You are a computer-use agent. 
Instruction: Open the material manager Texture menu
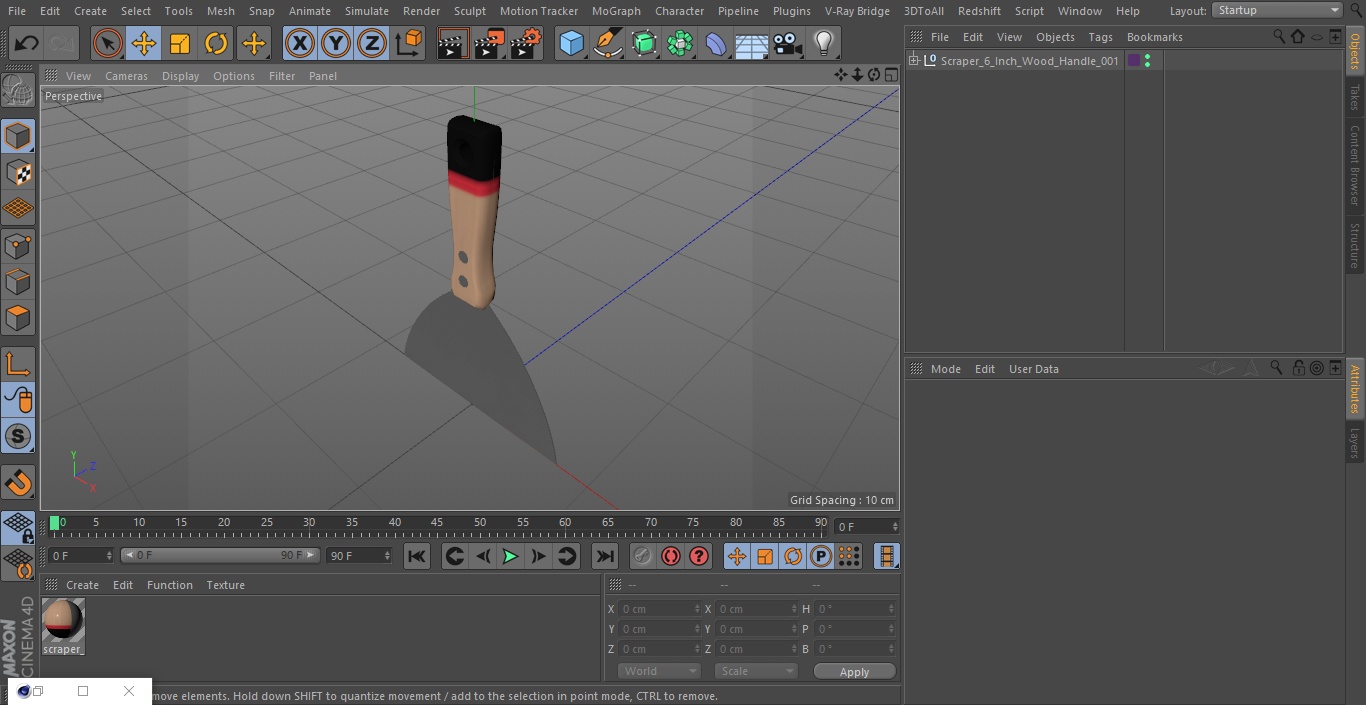tap(225, 585)
